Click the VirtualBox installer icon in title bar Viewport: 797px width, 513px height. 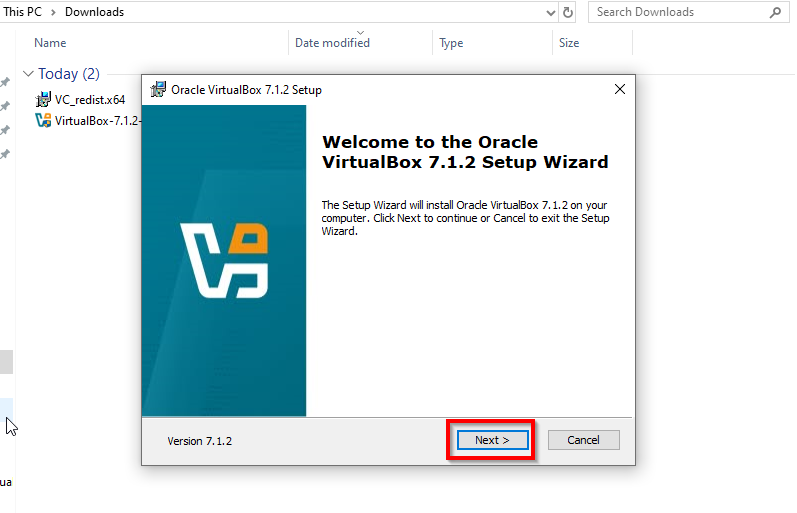[158, 89]
